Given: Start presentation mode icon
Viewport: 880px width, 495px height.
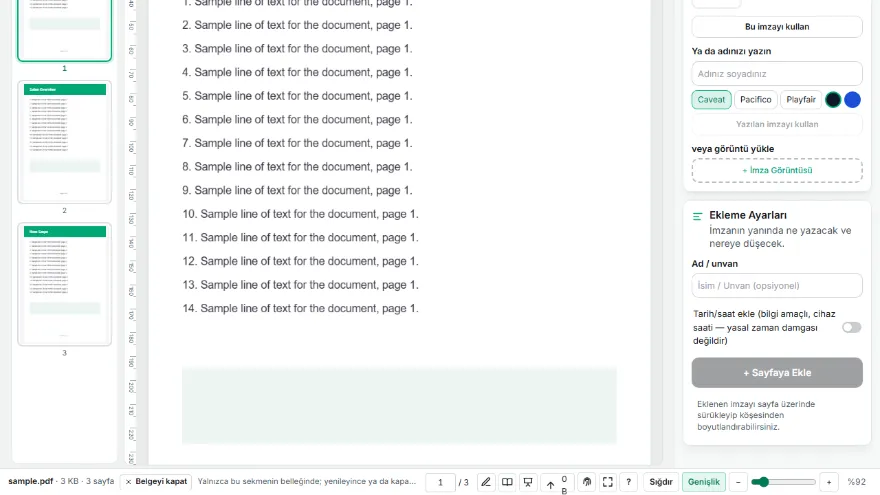Looking at the screenshot, I should pyautogui.click(x=528, y=482).
